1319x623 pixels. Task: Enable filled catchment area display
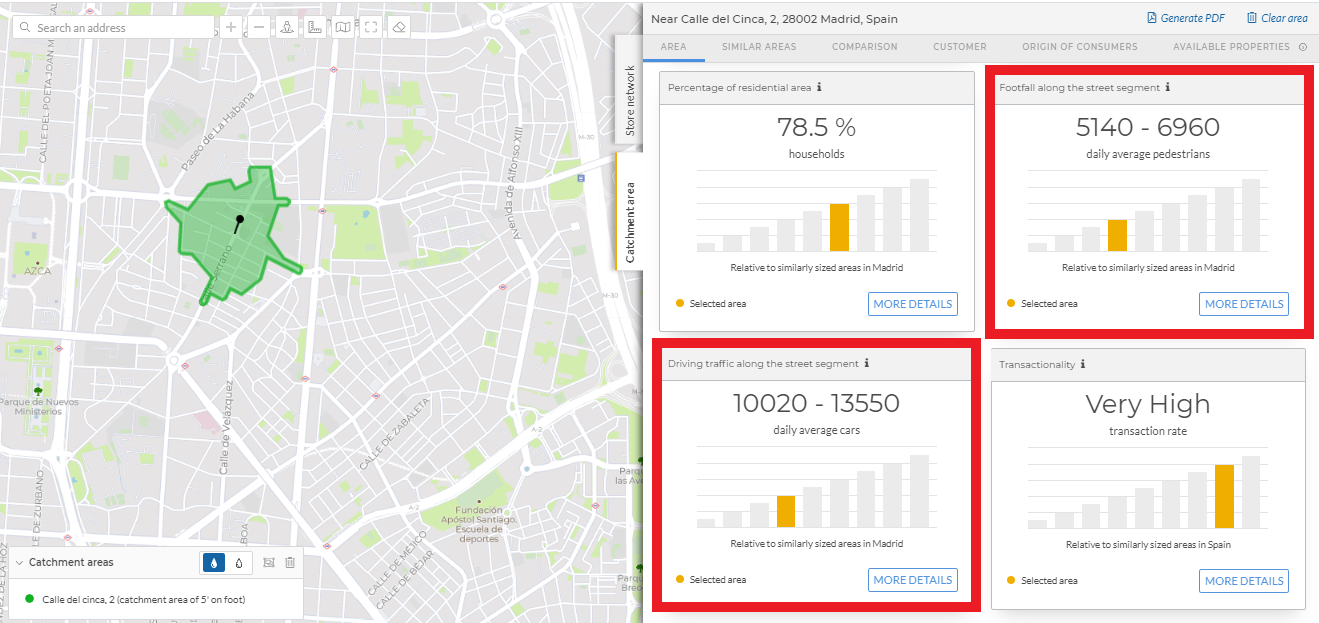pyautogui.click(x=214, y=562)
